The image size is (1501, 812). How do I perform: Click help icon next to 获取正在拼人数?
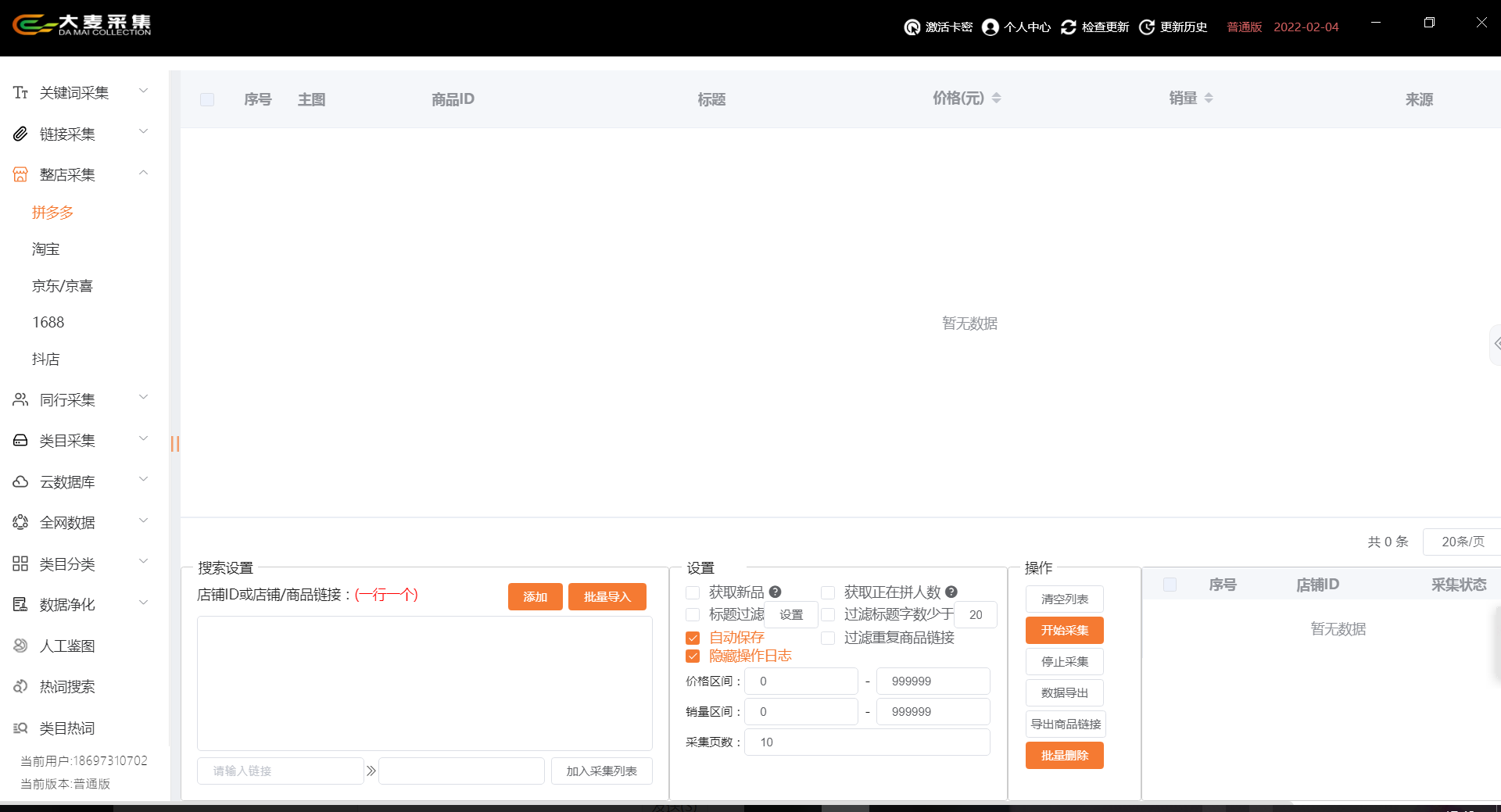click(x=951, y=592)
